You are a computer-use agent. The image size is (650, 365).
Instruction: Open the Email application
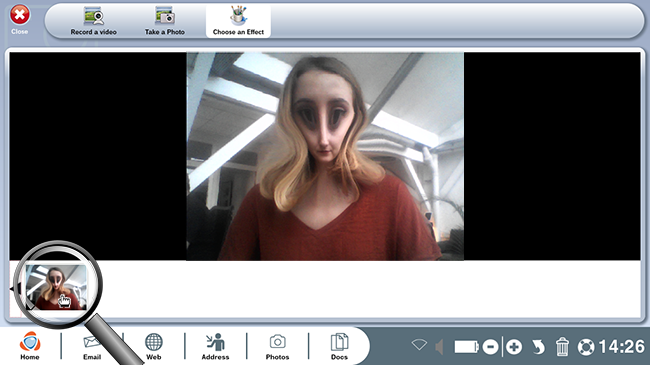click(92, 346)
